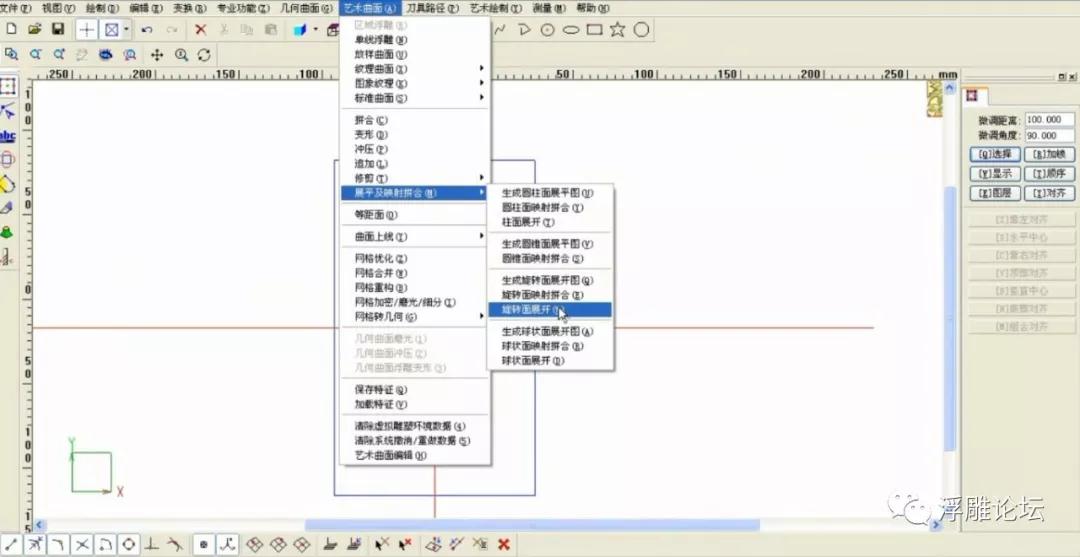Click the undo arrow icon
This screenshot has width=1080, height=557.
tap(147, 30)
